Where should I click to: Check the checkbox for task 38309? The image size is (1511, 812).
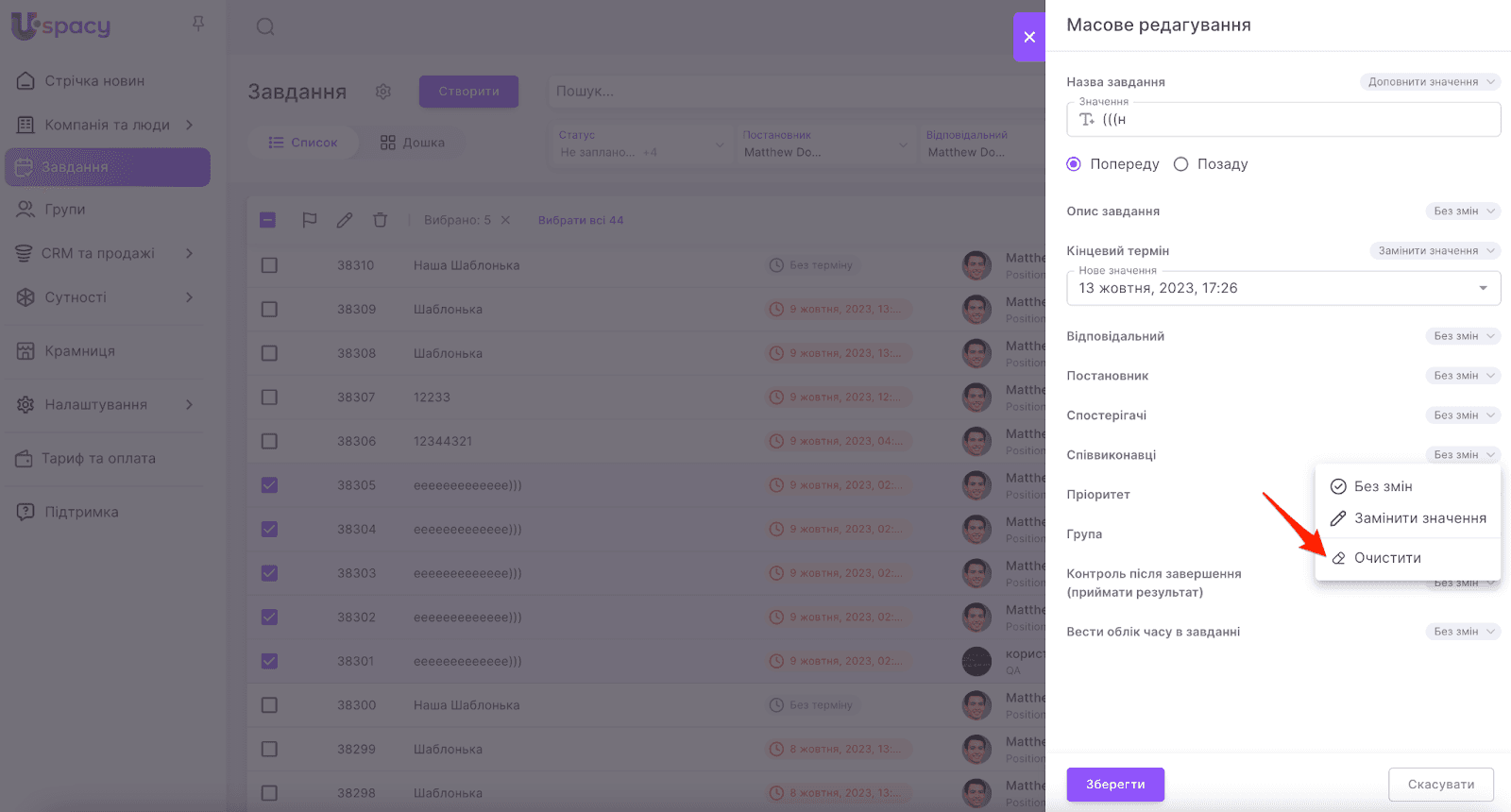(269, 310)
